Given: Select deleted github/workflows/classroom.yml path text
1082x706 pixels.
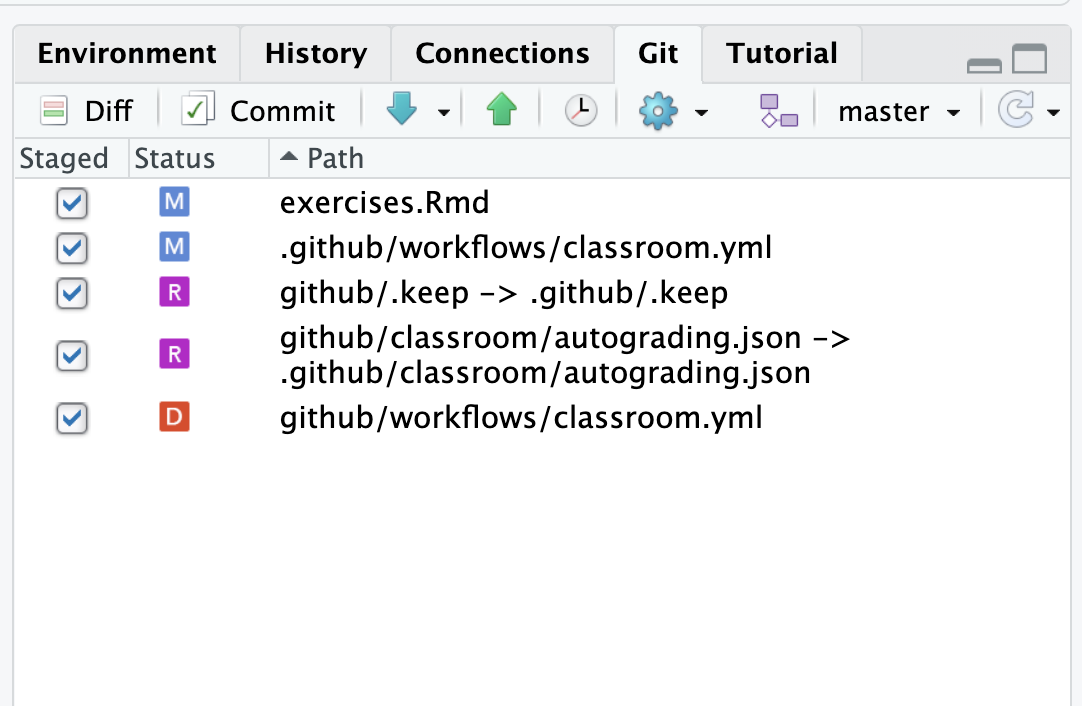Looking at the screenshot, I should click(521, 418).
